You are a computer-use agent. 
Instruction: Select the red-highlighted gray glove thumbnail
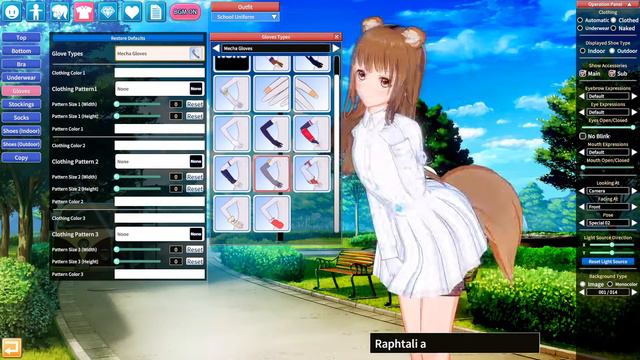[271, 173]
